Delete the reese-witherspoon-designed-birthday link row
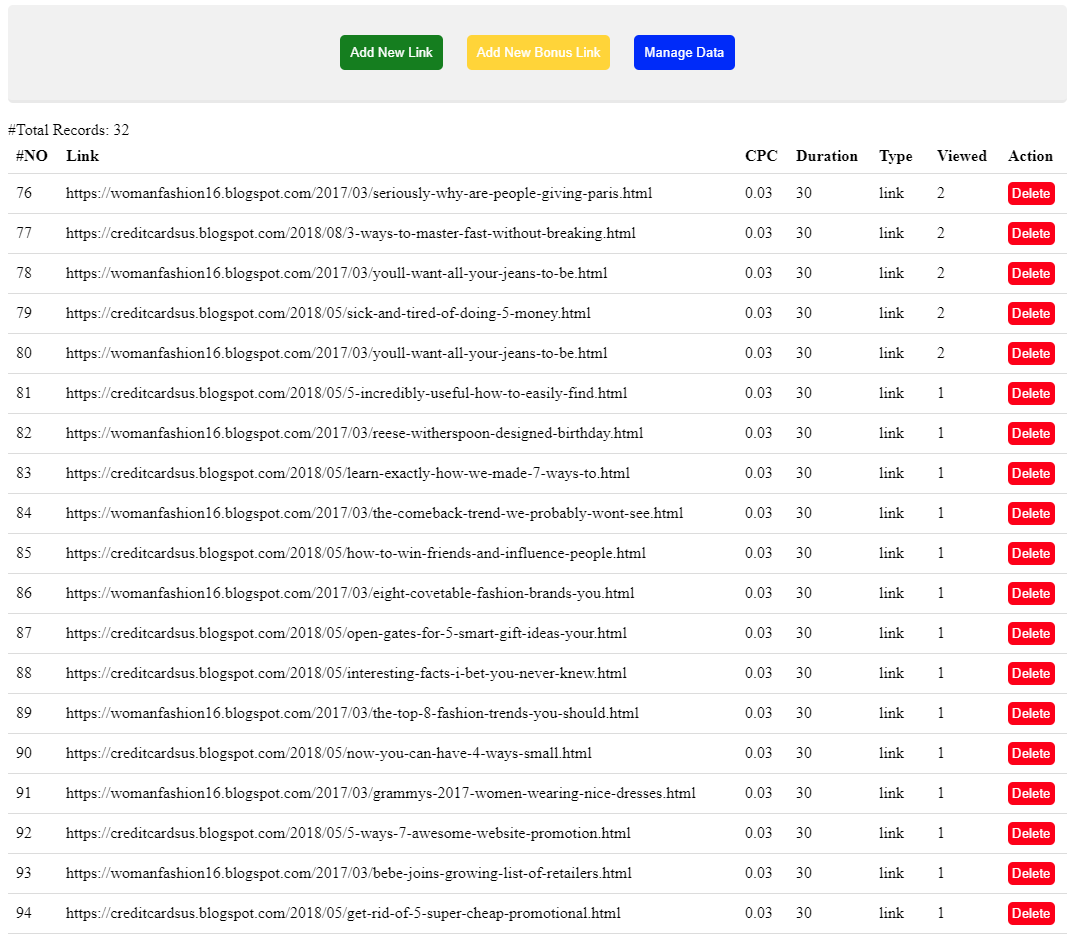 pyautogui.click(x=1030, y=434)
